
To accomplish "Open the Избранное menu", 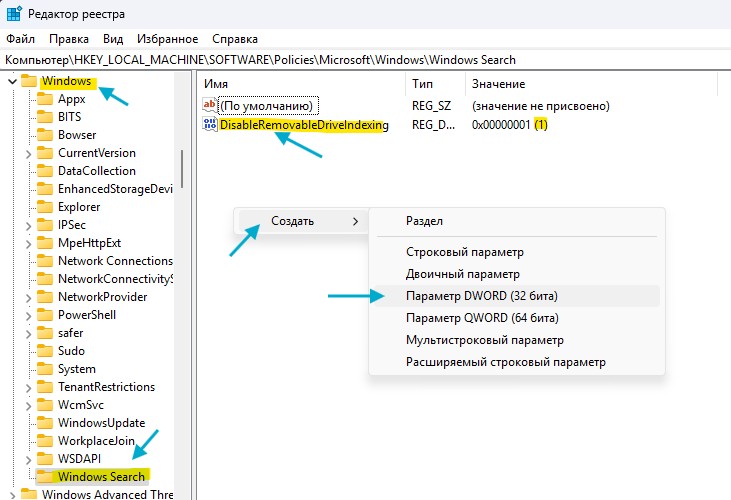I will (167, 39).
